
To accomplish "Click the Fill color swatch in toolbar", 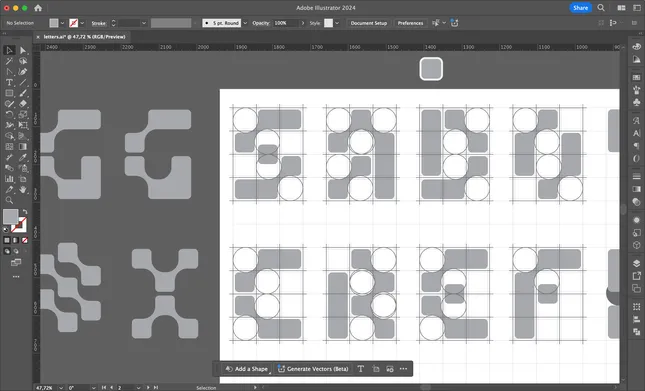I will click(x=10, y=217).
